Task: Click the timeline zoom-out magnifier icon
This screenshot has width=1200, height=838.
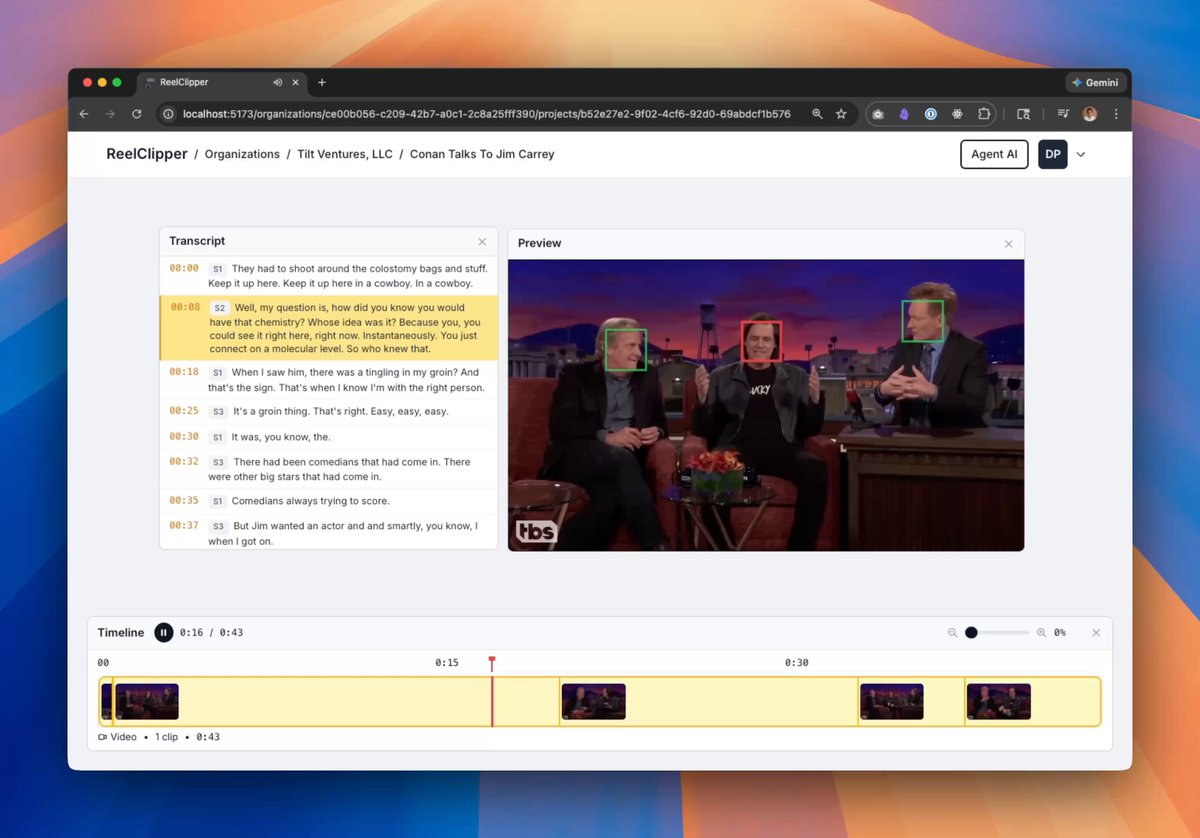Action: (x=953, y=633)
